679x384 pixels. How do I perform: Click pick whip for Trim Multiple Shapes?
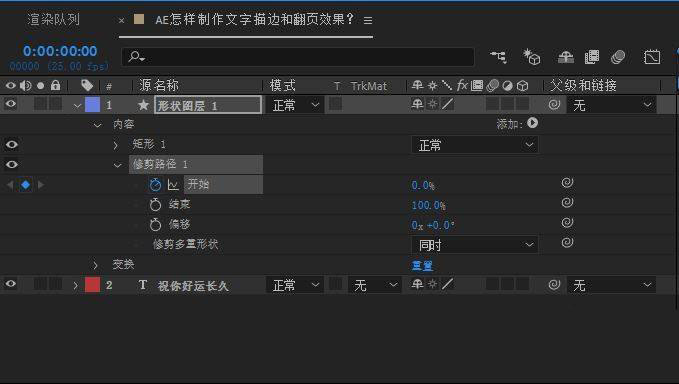point(567,242)
